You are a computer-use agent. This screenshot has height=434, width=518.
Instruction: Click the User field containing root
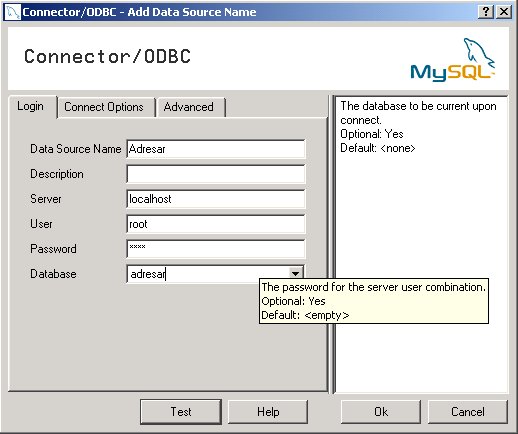pos(216,224)
